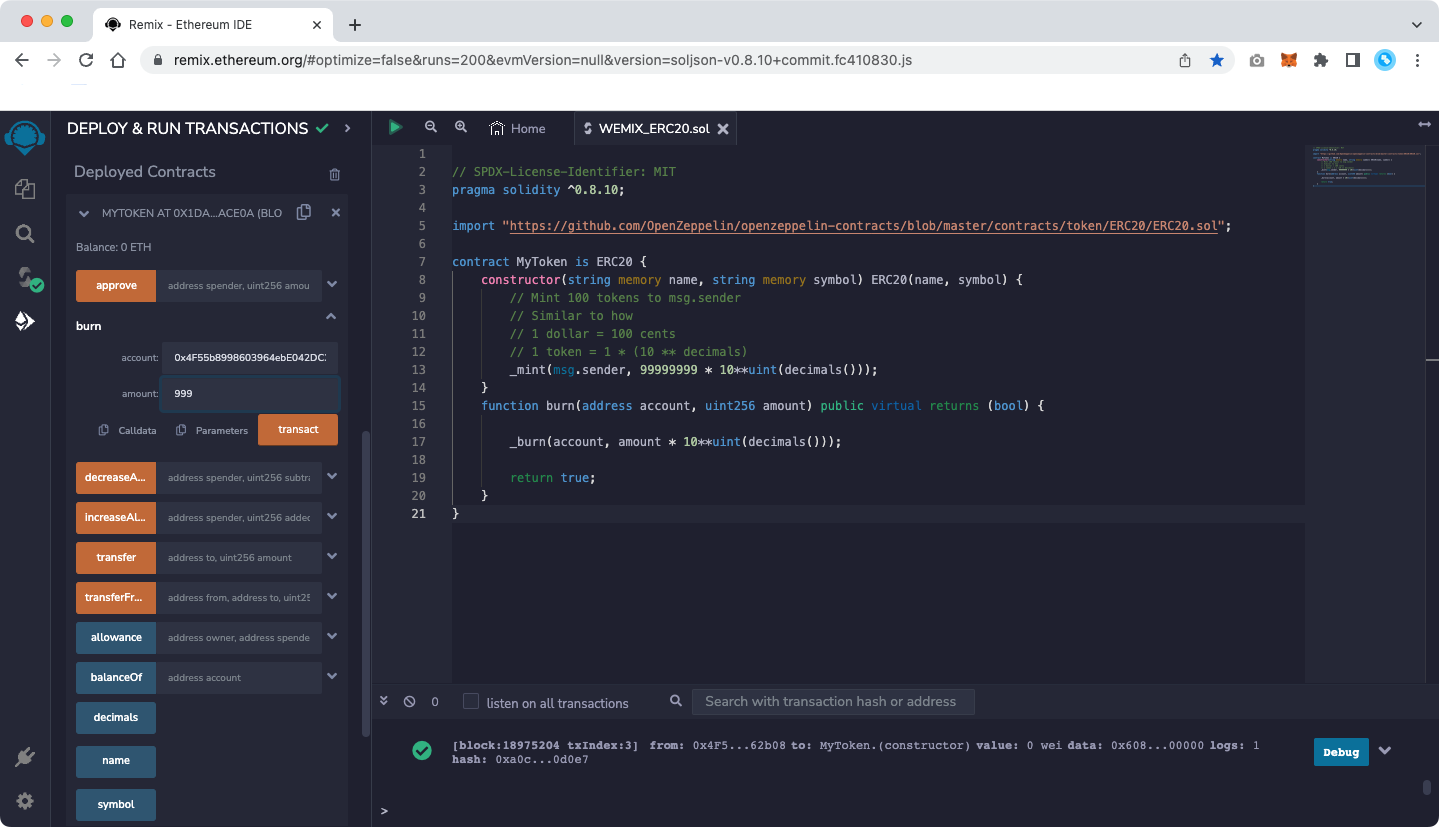Delete all deployed contracts with trash icon
1439x827 pixels.
click(x=335, y=174)
